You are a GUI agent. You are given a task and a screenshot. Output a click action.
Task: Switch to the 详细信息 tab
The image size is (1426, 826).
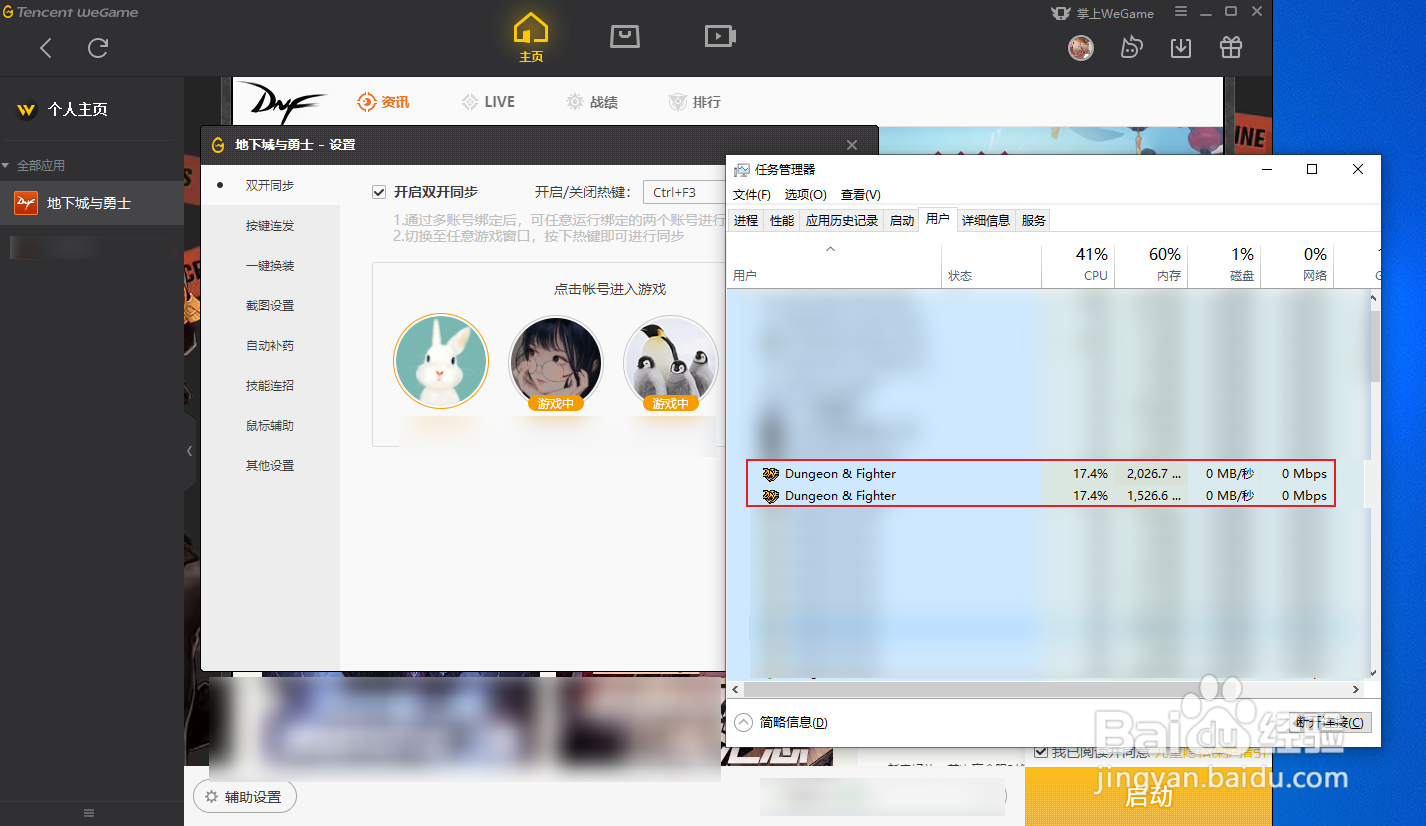click(986, 221)
